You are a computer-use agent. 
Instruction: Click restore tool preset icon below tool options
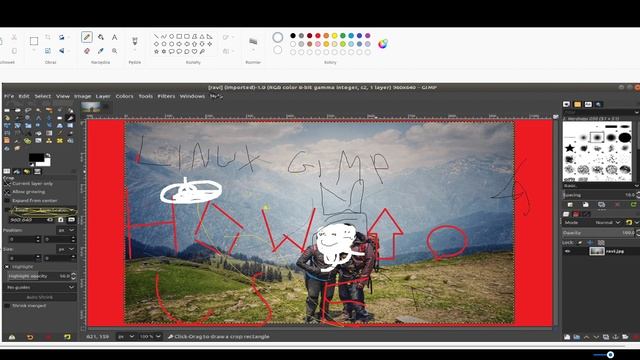point(30,337)
